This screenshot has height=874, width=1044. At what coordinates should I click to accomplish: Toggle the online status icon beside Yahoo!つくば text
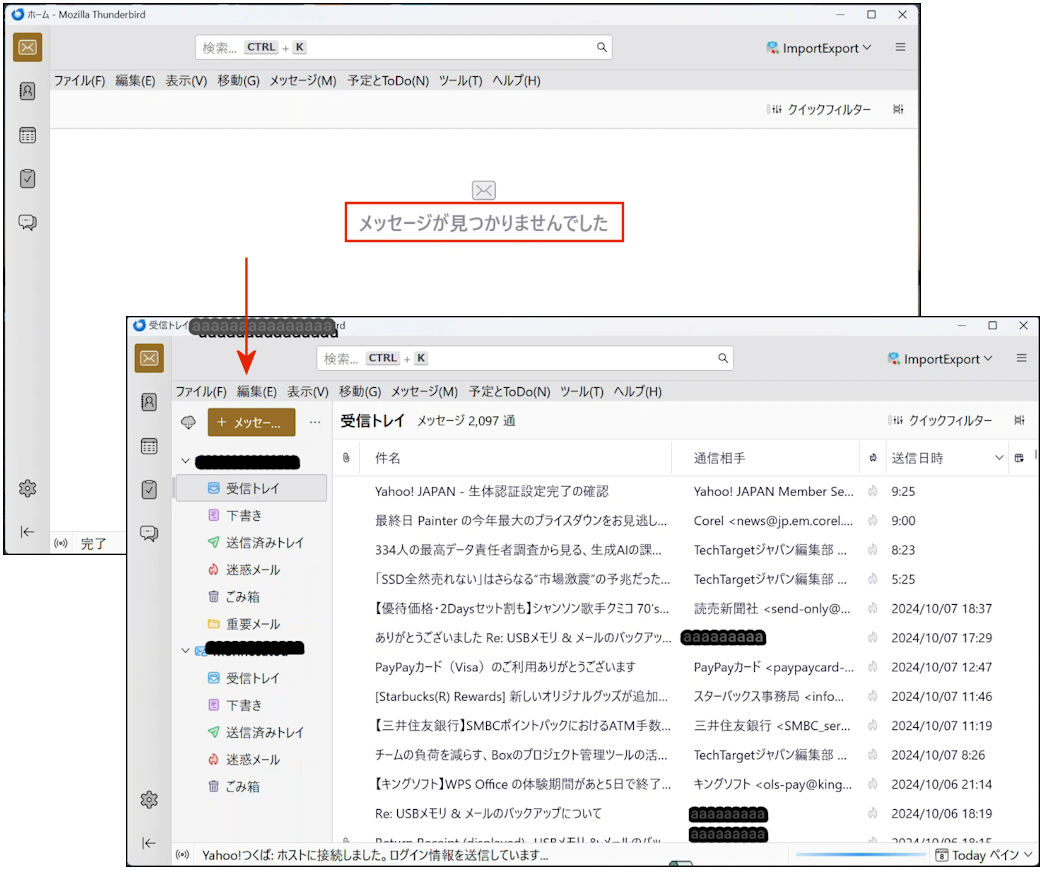click(x=183, y=855)
